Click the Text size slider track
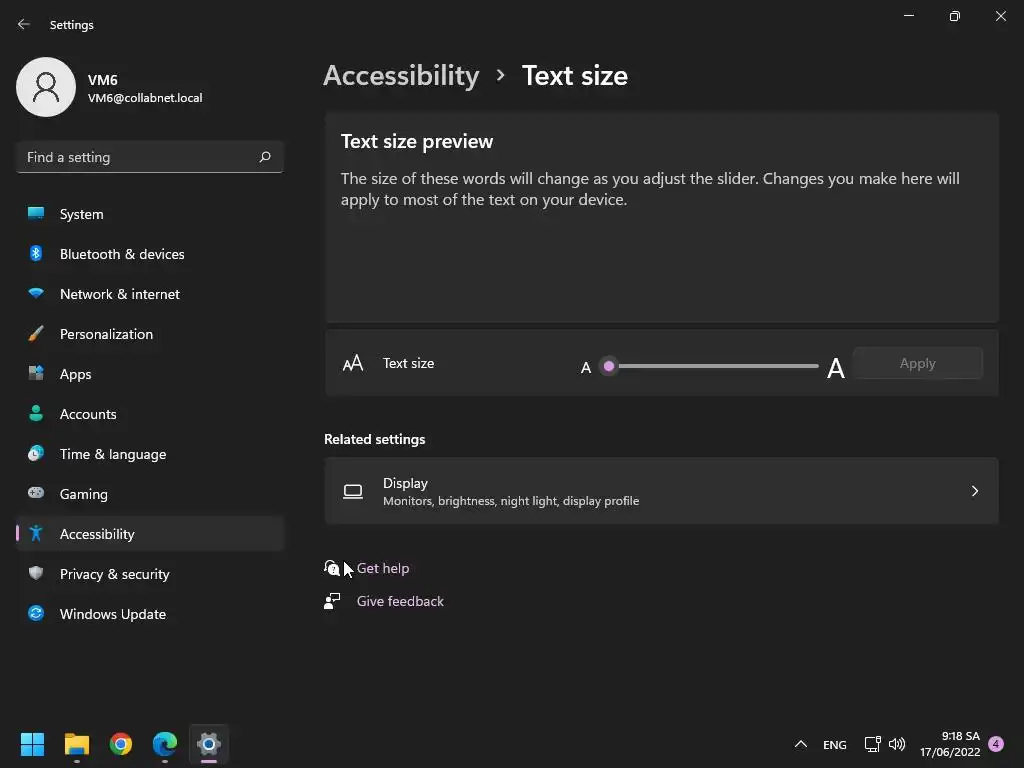1024x768 pixels. tap(715, 366)
